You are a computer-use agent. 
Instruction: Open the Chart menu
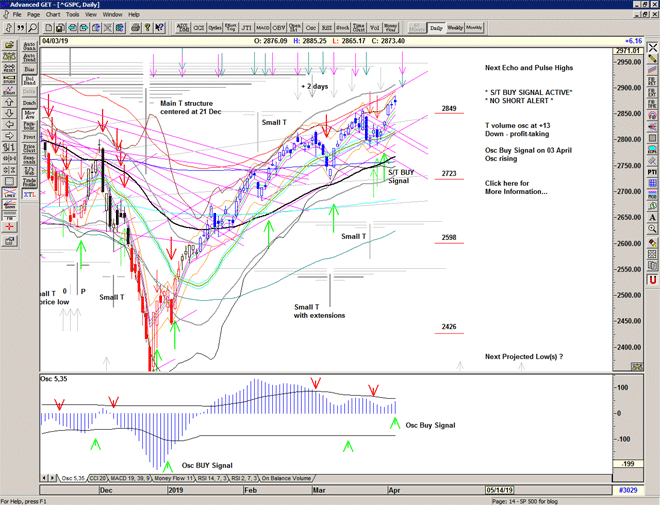[53, 15]
